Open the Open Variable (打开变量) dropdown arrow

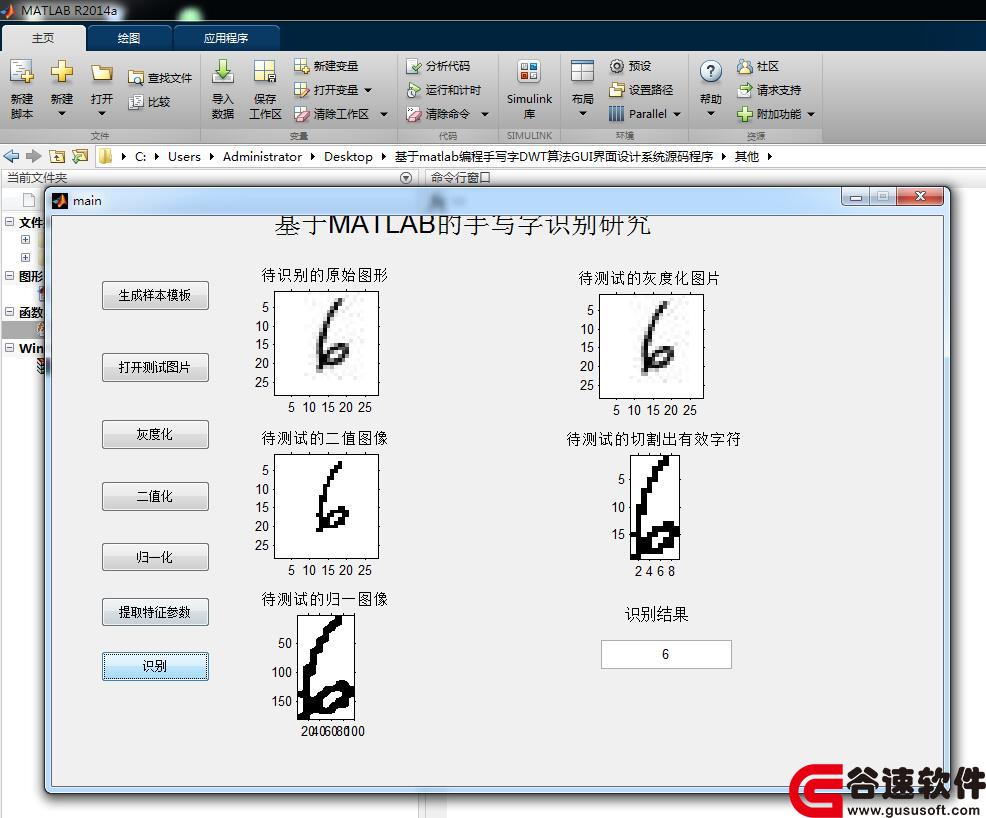(368, 90)
